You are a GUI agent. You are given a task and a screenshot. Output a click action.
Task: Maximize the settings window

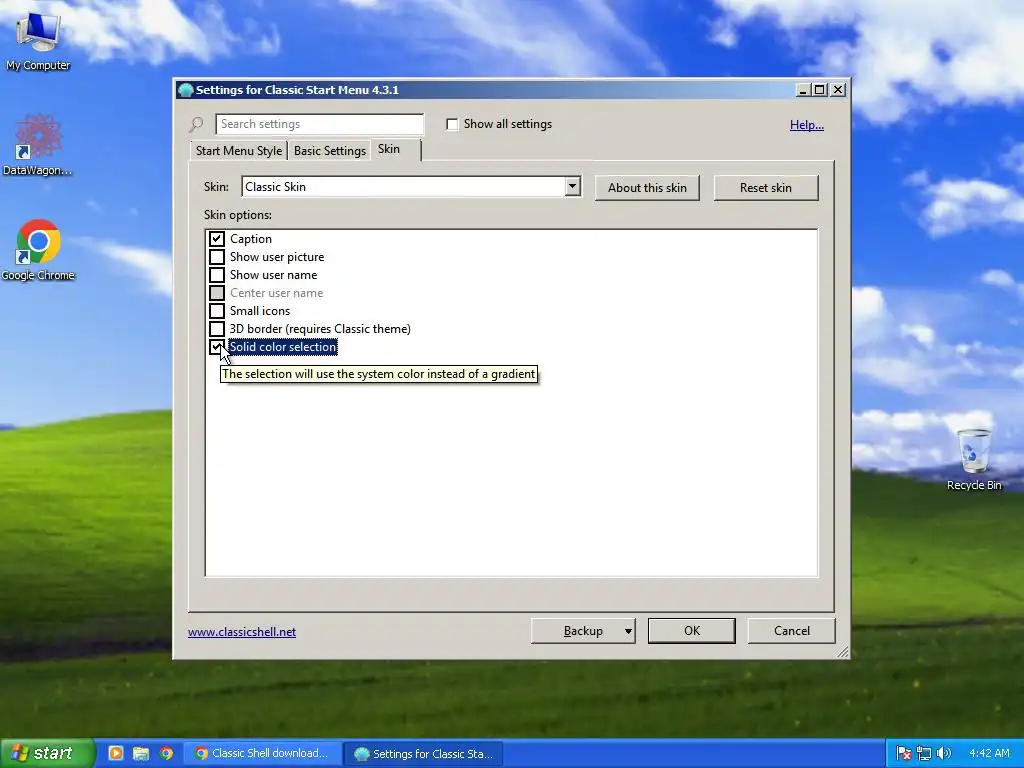(x=820, y=90)
